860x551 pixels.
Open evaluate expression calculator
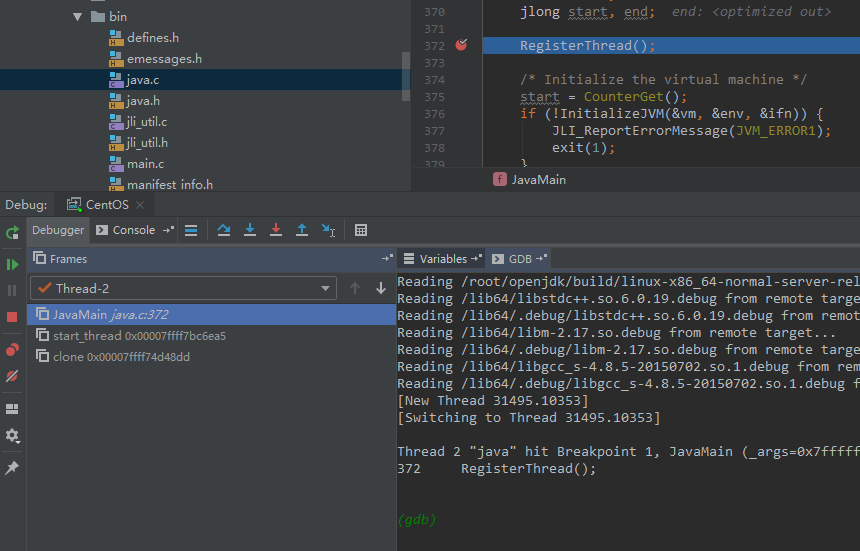361,230
